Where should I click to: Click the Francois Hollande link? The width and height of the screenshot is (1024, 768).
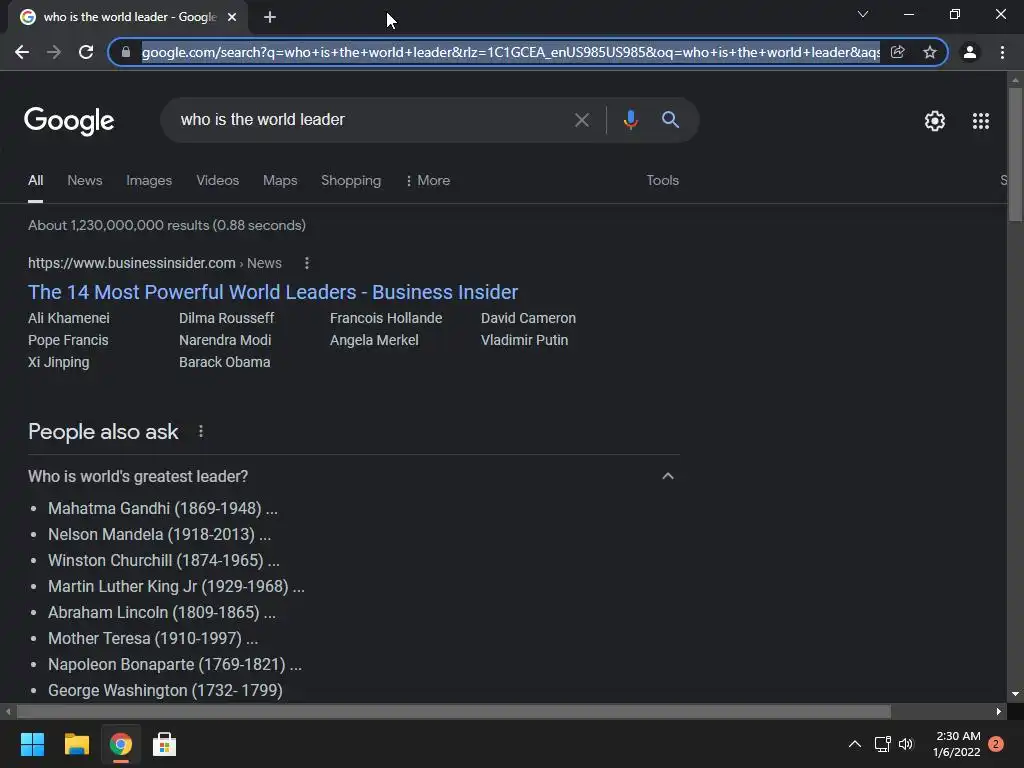tap(386, 318)
